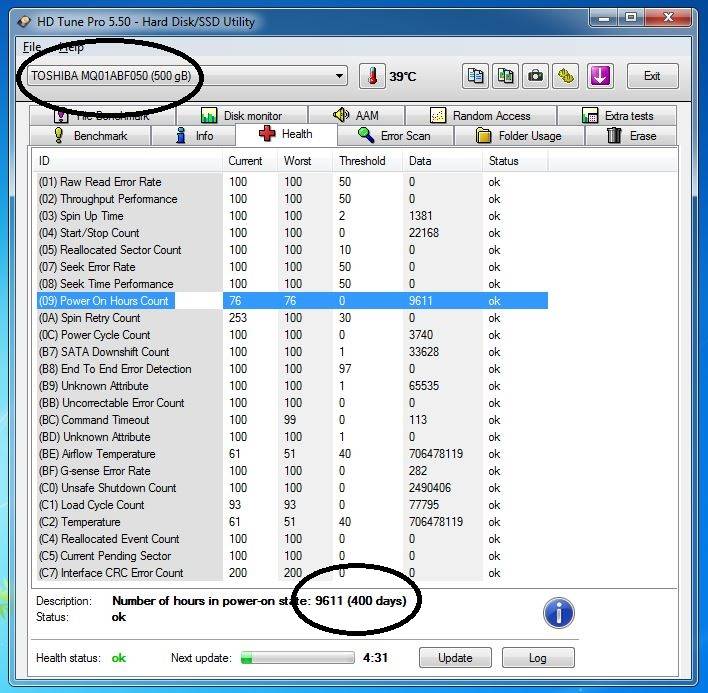Select the Load Cycle Count row
Viewport: 708px width, 693px height.
pyautogui.click(x=292, y=505)
